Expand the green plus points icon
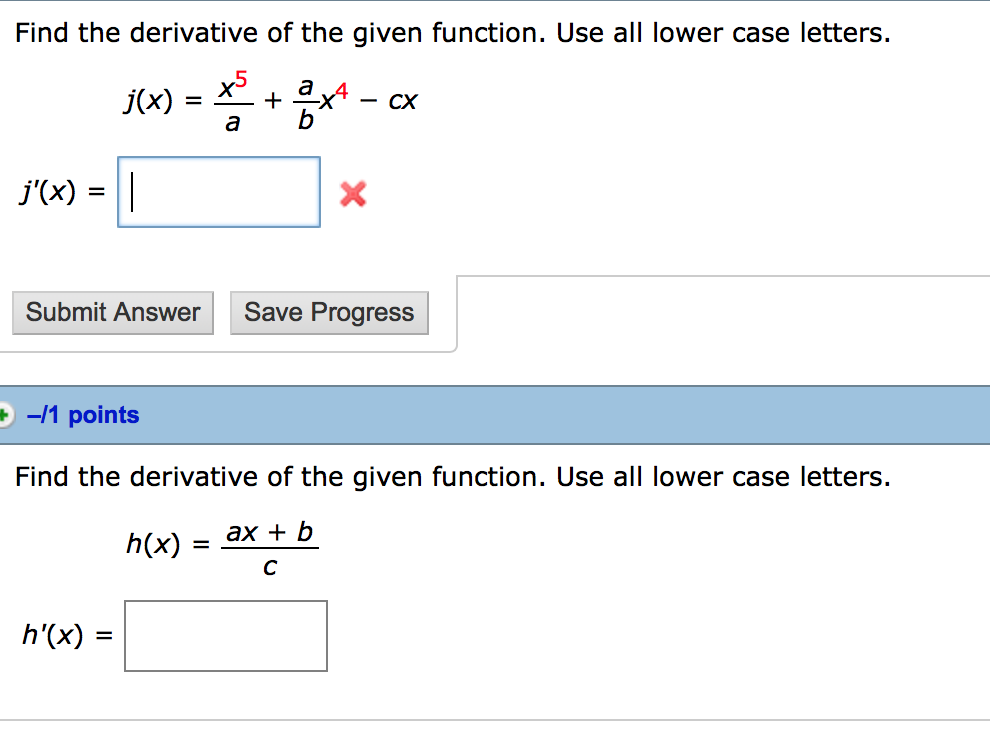This screenshot has width=990, height=736. tap(4, 414)
